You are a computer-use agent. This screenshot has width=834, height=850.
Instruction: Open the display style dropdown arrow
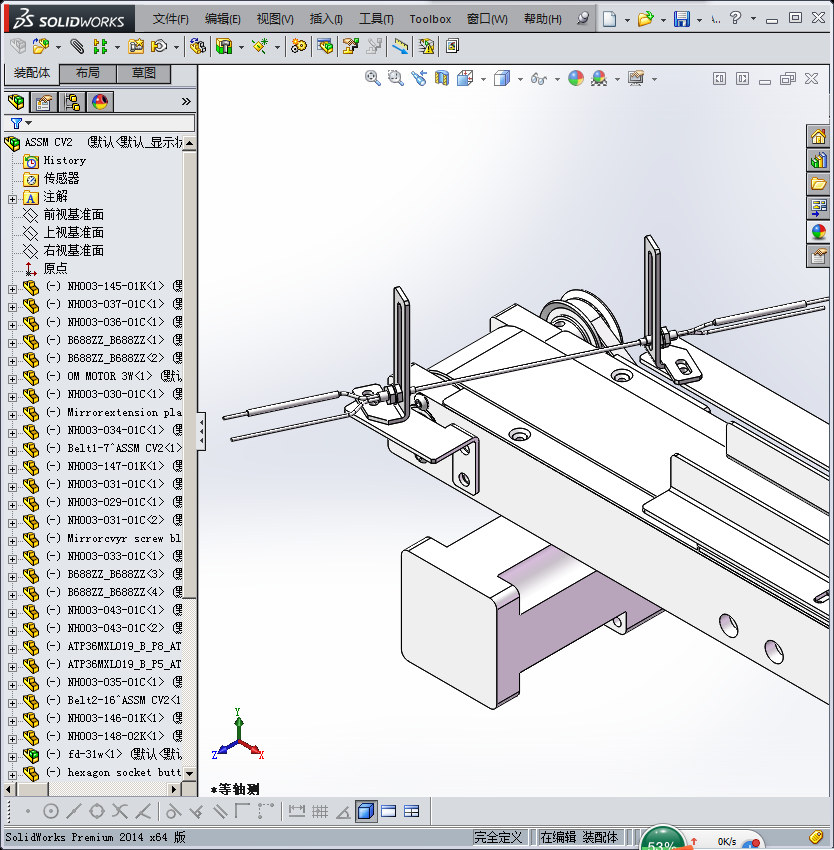(521, 78)
